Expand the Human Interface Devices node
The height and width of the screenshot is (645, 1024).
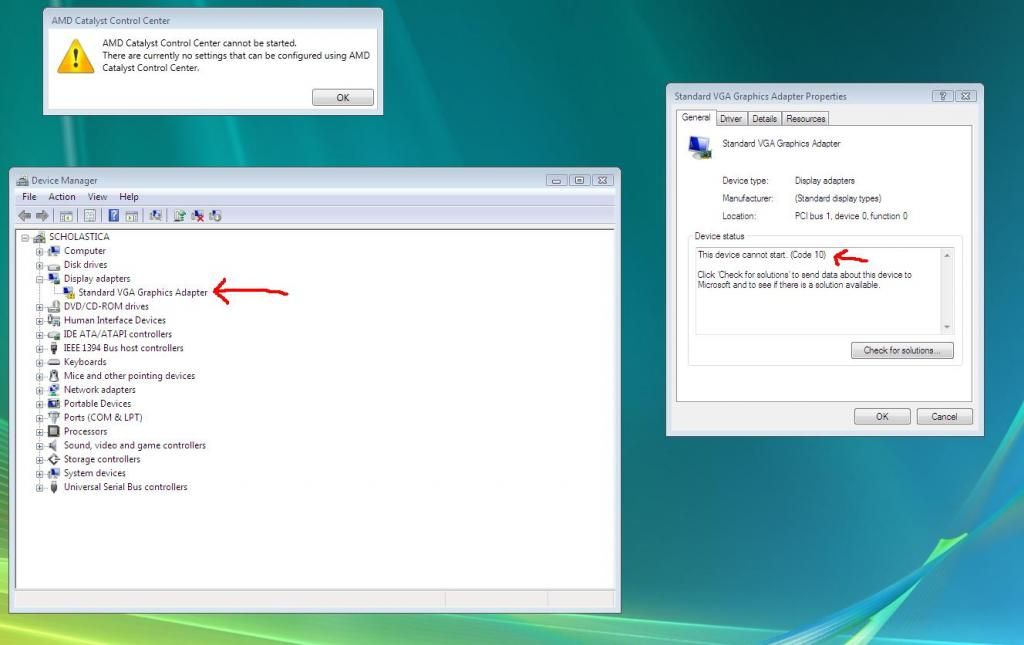(x=39, y=321)
